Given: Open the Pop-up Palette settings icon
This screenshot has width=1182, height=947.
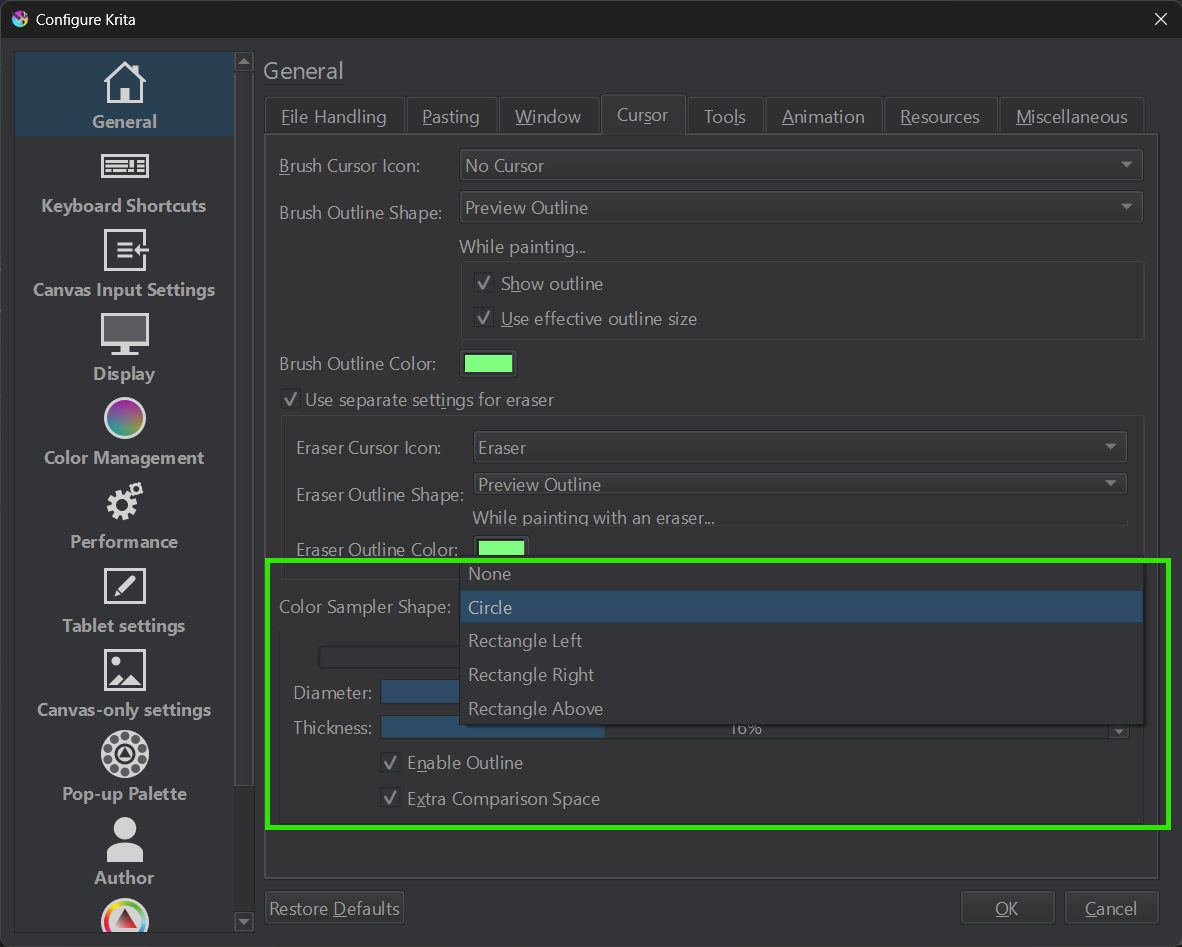Looking at the screenshot, I should click(124, 754).
